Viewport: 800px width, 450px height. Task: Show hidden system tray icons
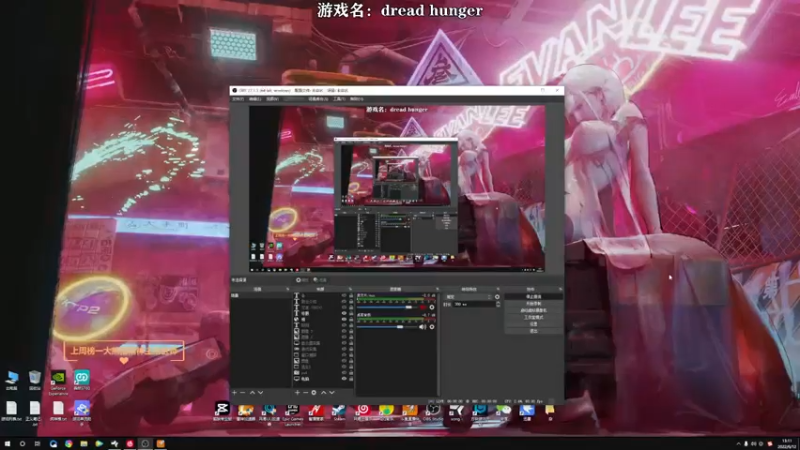pyautogui.click(x=738, y=444)
